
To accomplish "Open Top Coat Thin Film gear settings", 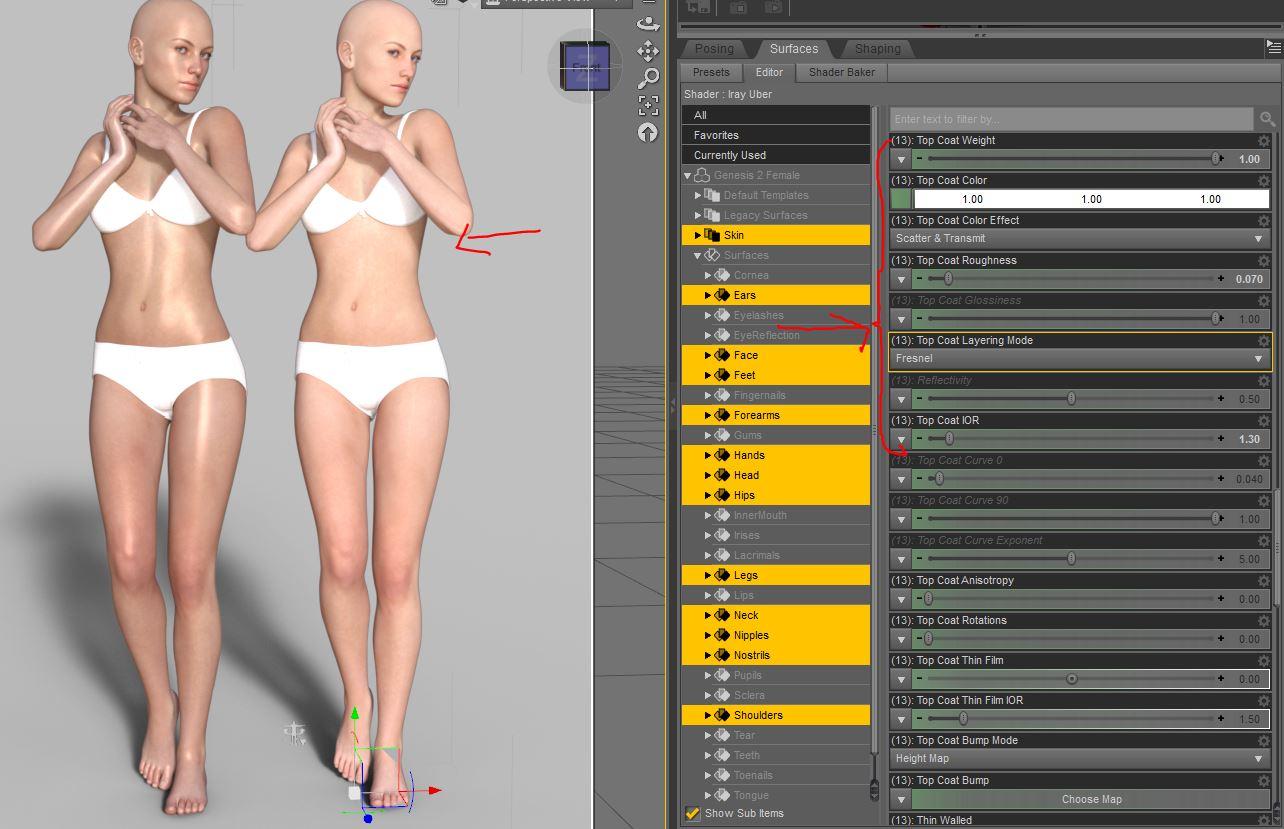I will point(1264,661).
